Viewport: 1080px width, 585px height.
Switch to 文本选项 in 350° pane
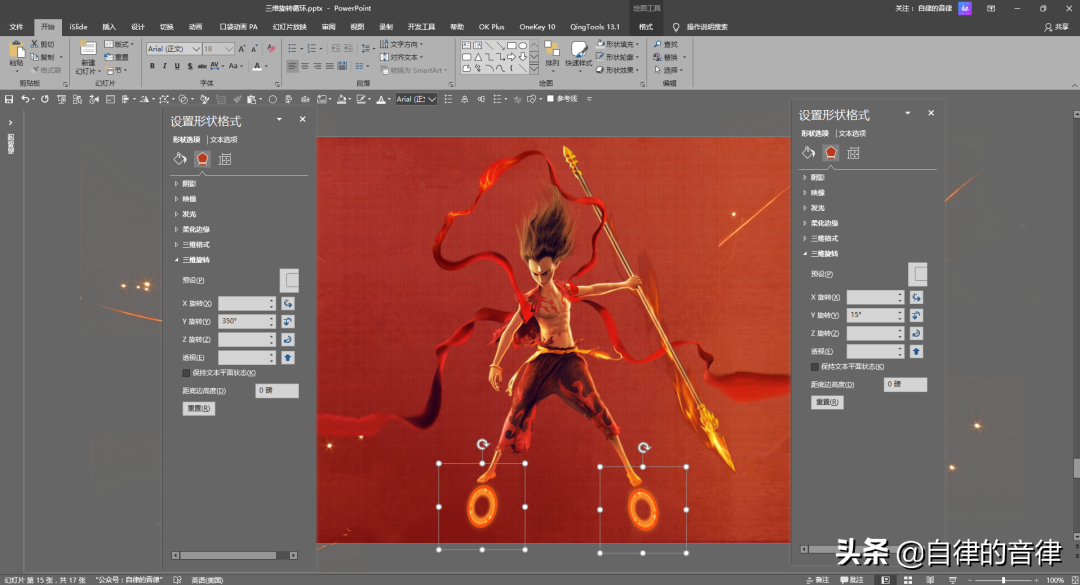tap(224, 139)
